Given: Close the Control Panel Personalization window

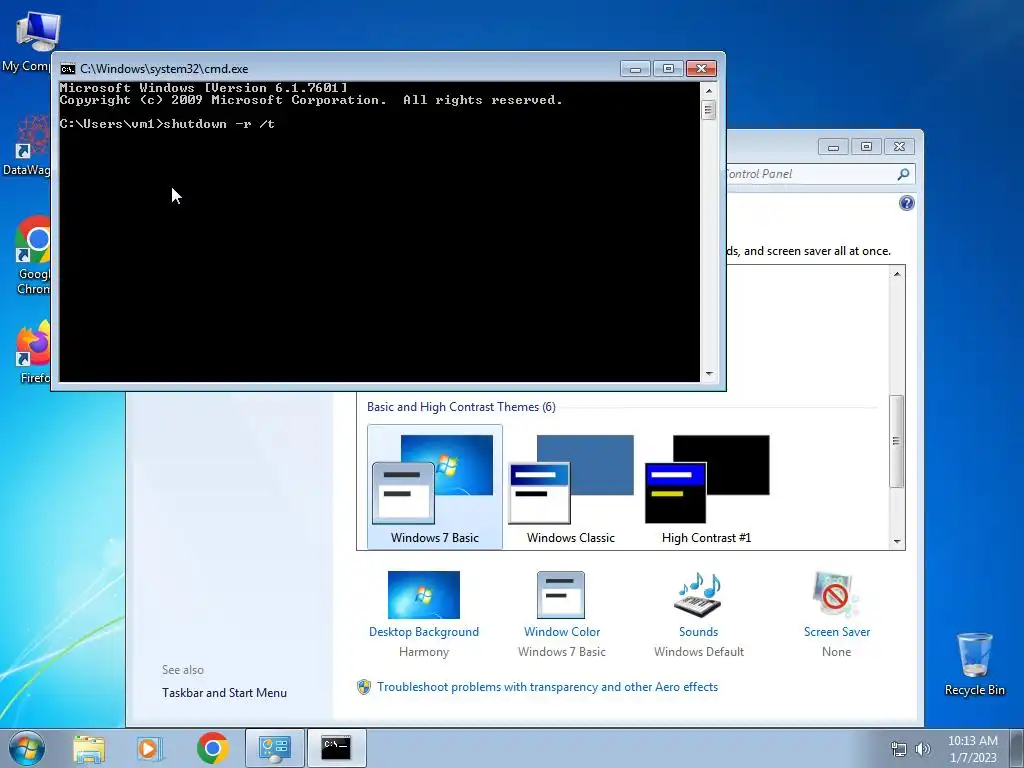Looking at the screenshot, I should click(x=899, y=147).
